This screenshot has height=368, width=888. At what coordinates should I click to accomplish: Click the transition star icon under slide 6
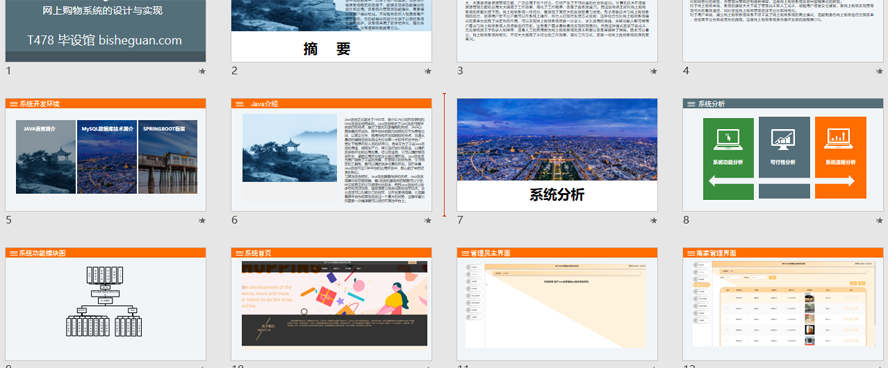pyautogui.click(x=428, y=221)
